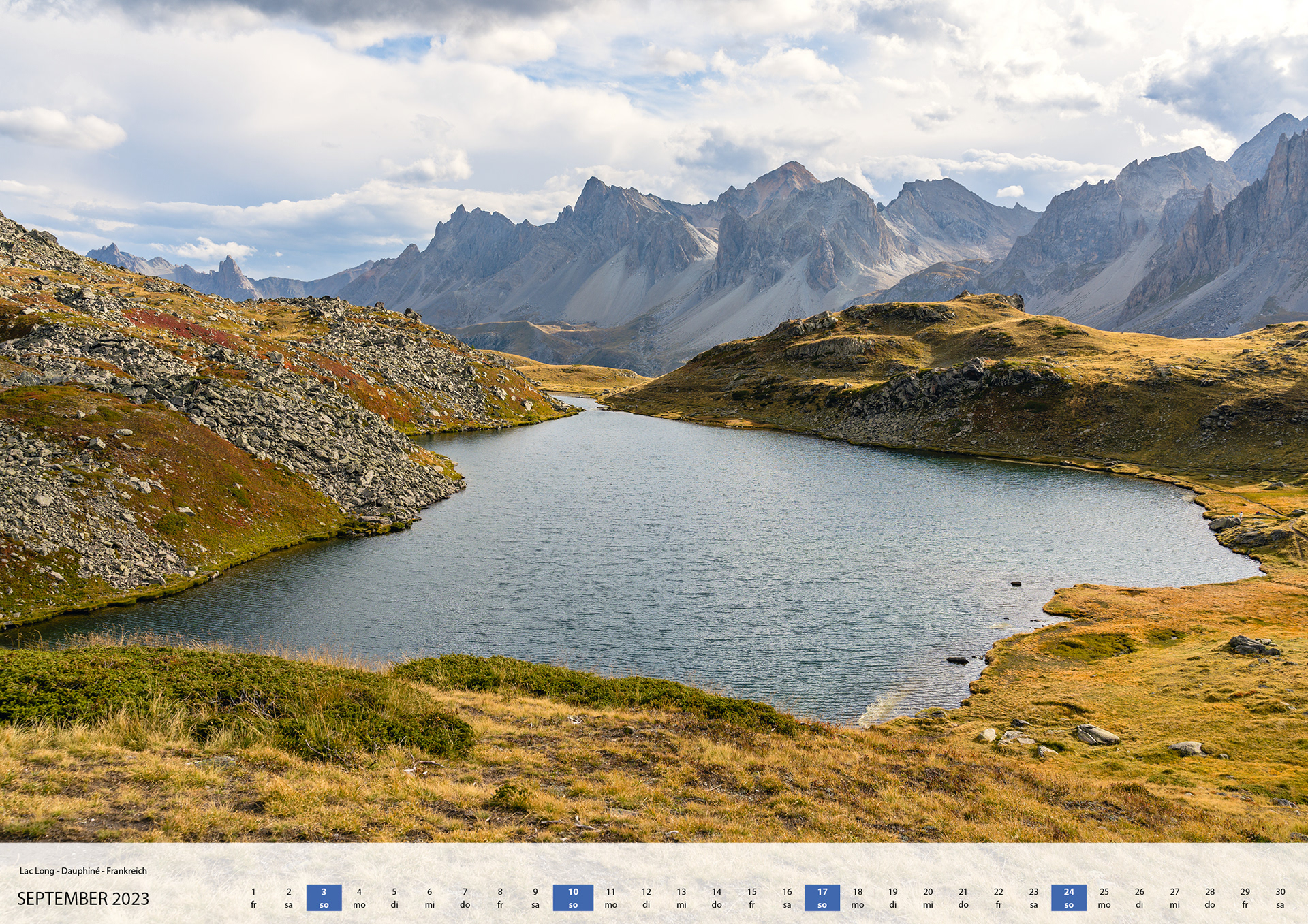Select day 20 mi in calendar
Viewport: 1308px width, 924px height.
coord(928,897)
